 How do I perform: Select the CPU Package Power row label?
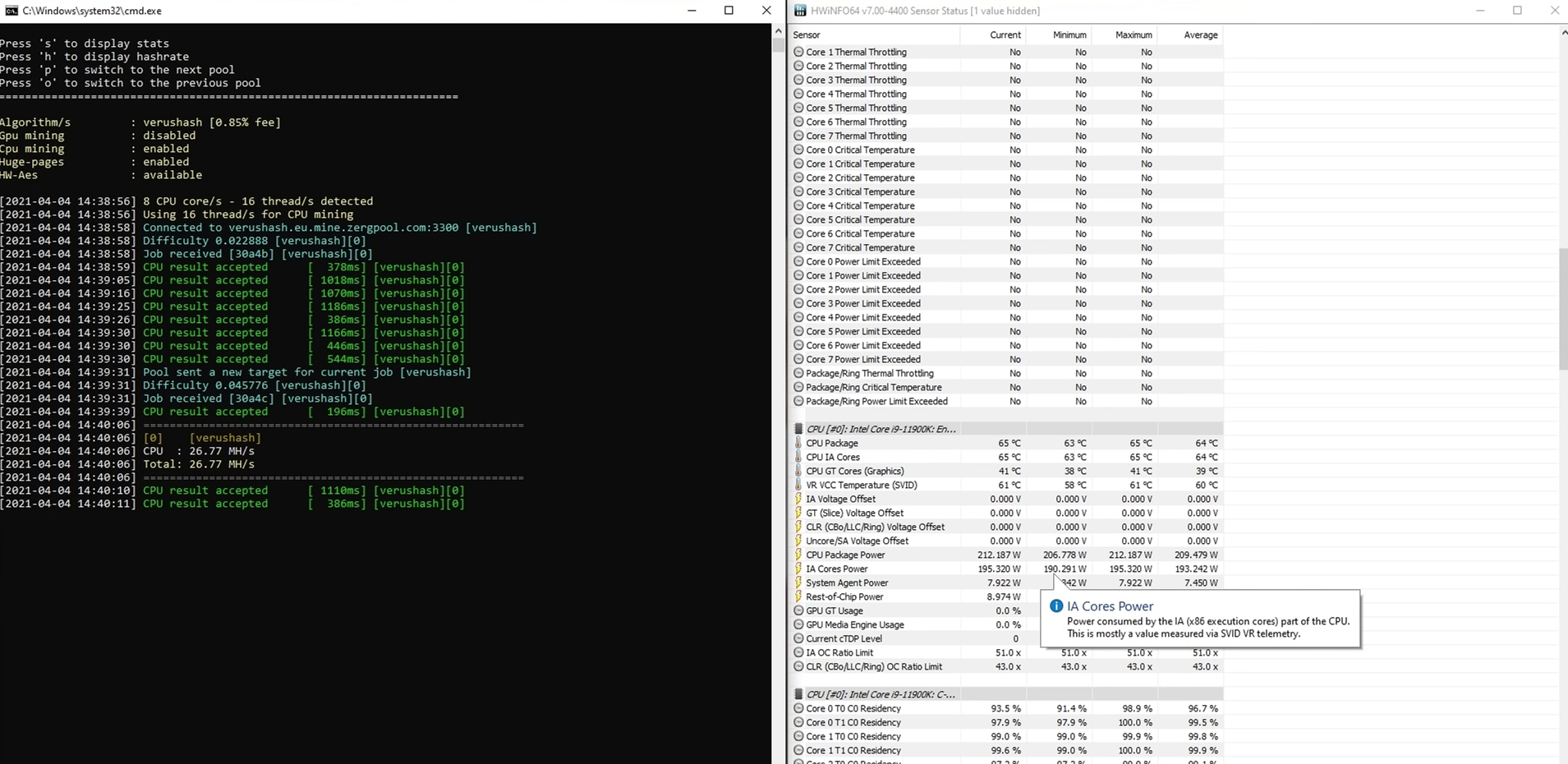[845, 555]
